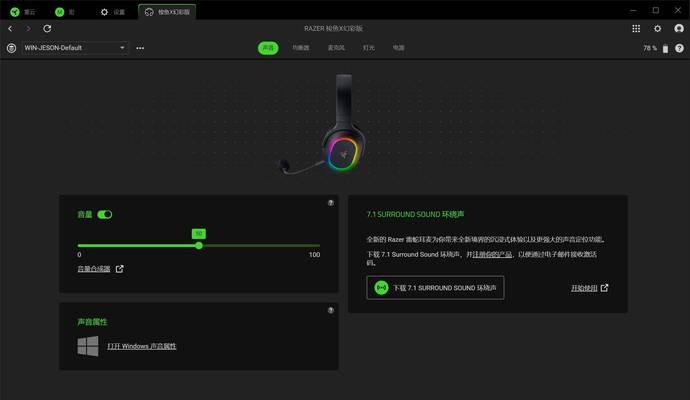This screenshot has width=690, height=400.
Task: Minimize the Synapse window
Action: tap(633, 10)
